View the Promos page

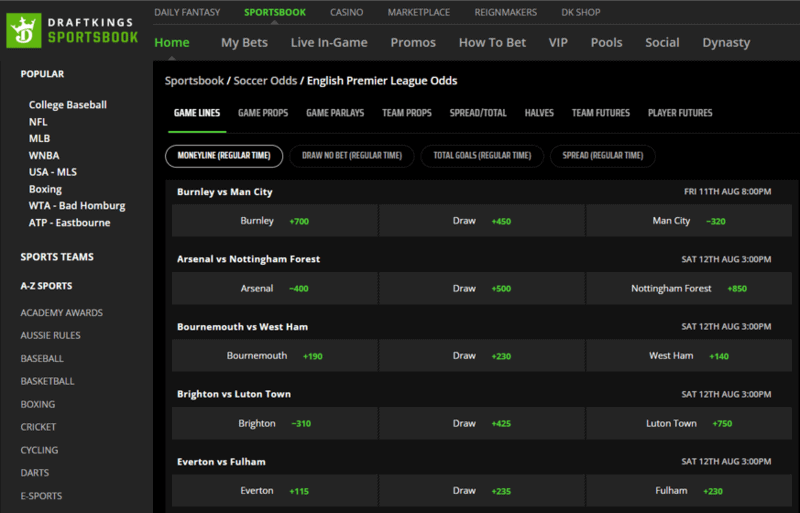point(413,42)
